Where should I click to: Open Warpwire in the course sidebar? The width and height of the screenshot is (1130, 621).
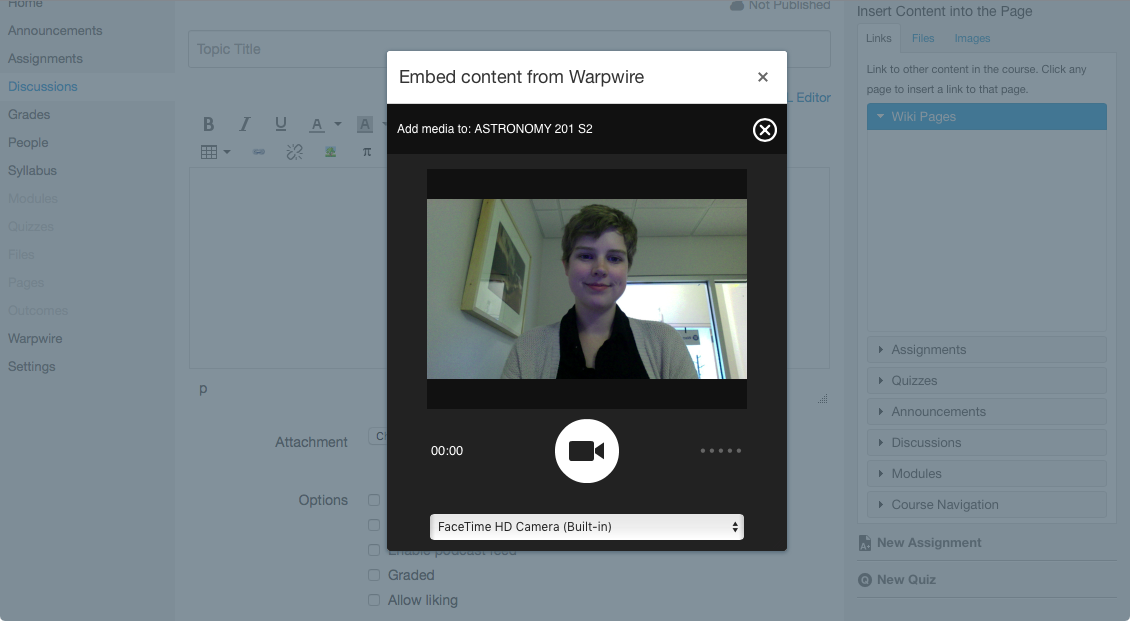[35, 339]
